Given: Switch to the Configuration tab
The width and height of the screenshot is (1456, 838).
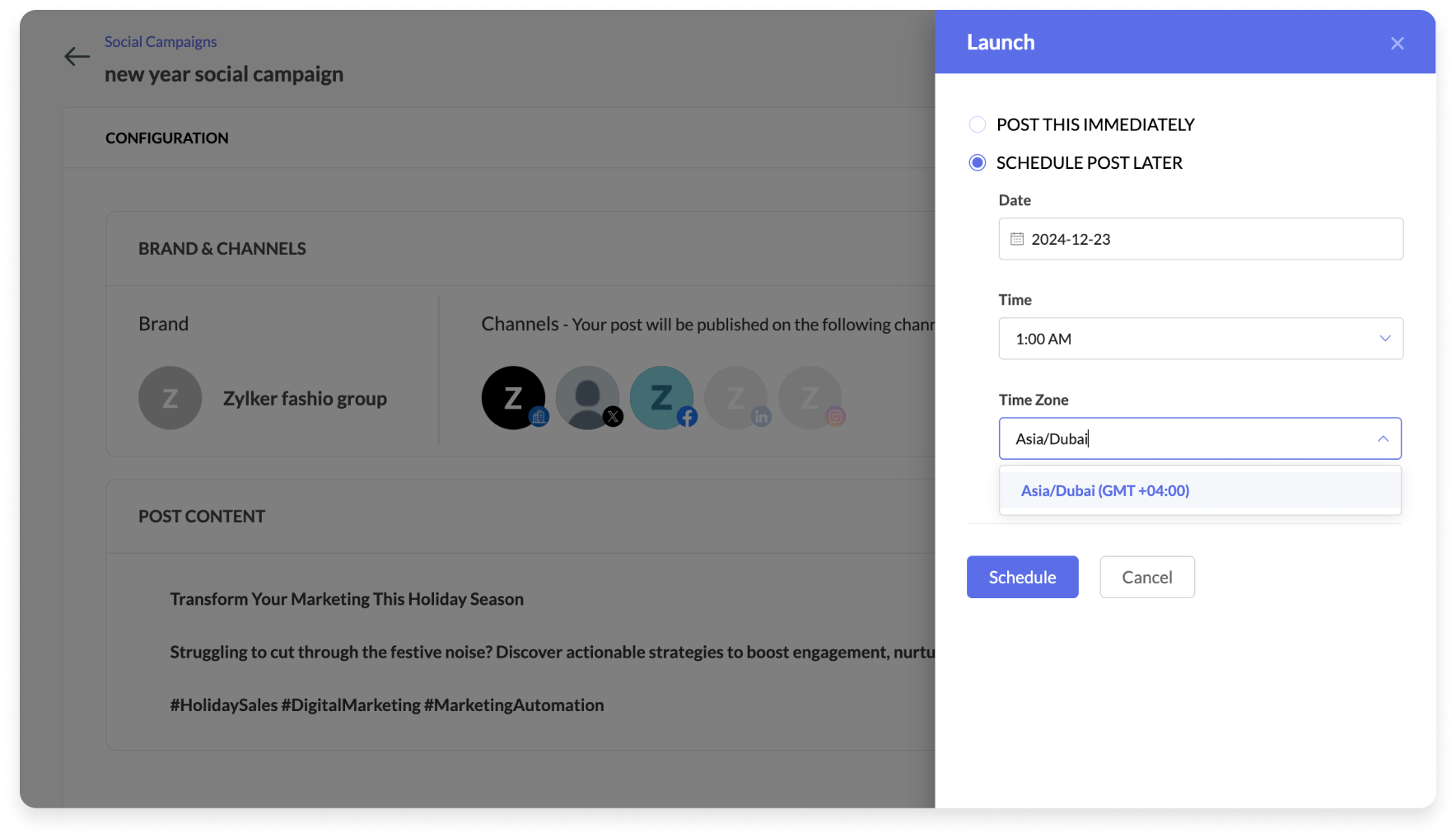Looking at the screenshot, I should (x=166, y=138).
